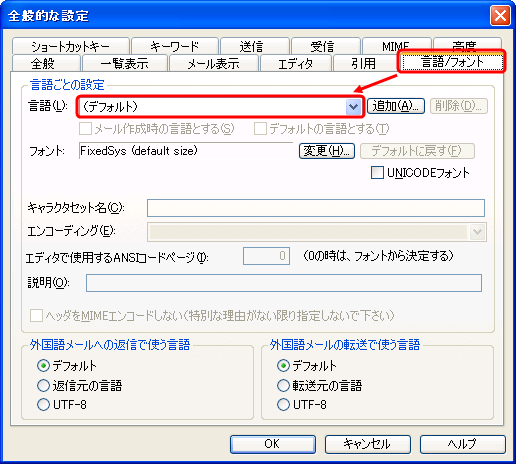Select the エディタ tab
The width and height of the screenshot is (516, 464).
click(x=296, y=63)
